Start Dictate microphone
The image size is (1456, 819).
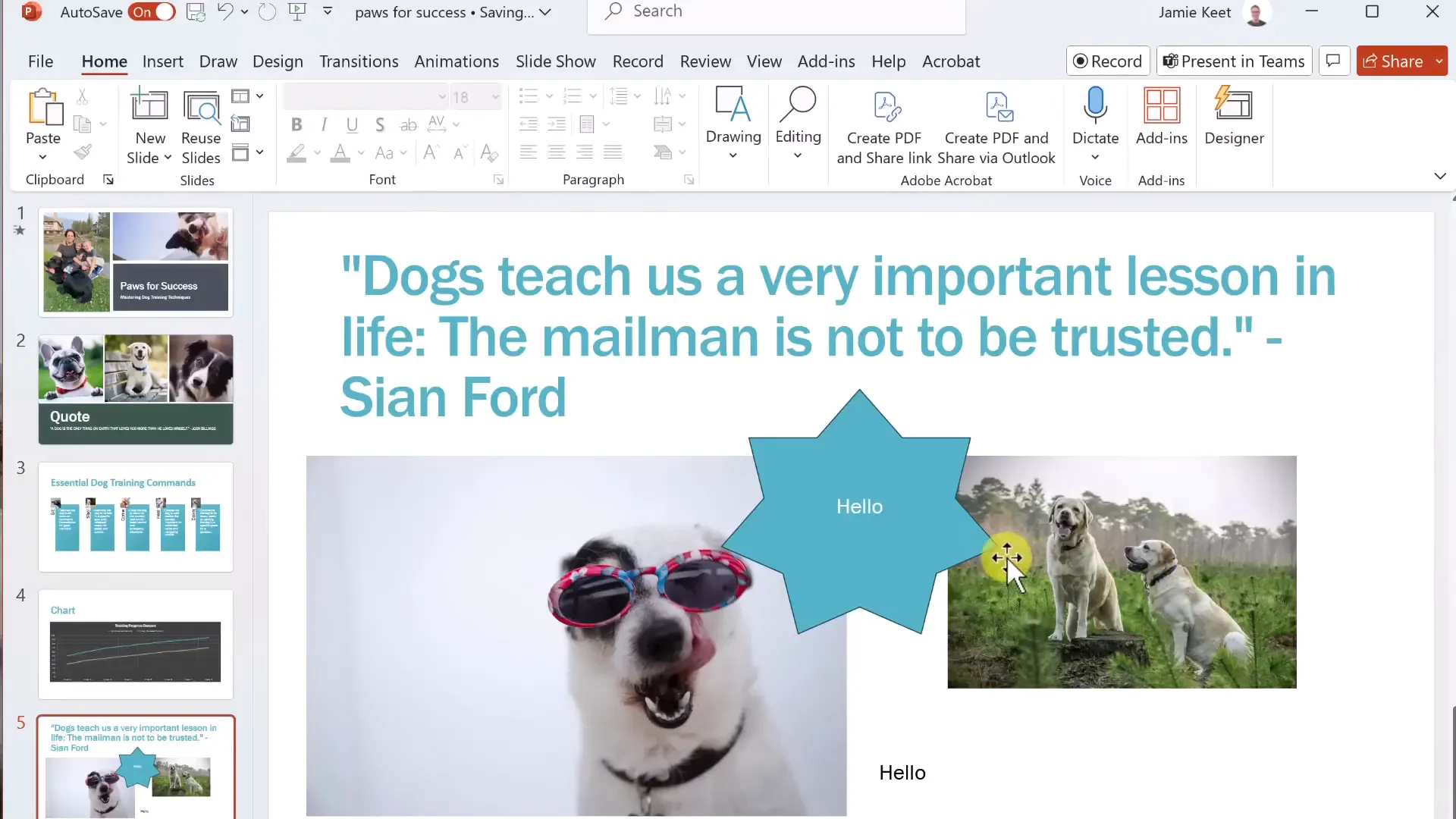[x=1095, y=117]
